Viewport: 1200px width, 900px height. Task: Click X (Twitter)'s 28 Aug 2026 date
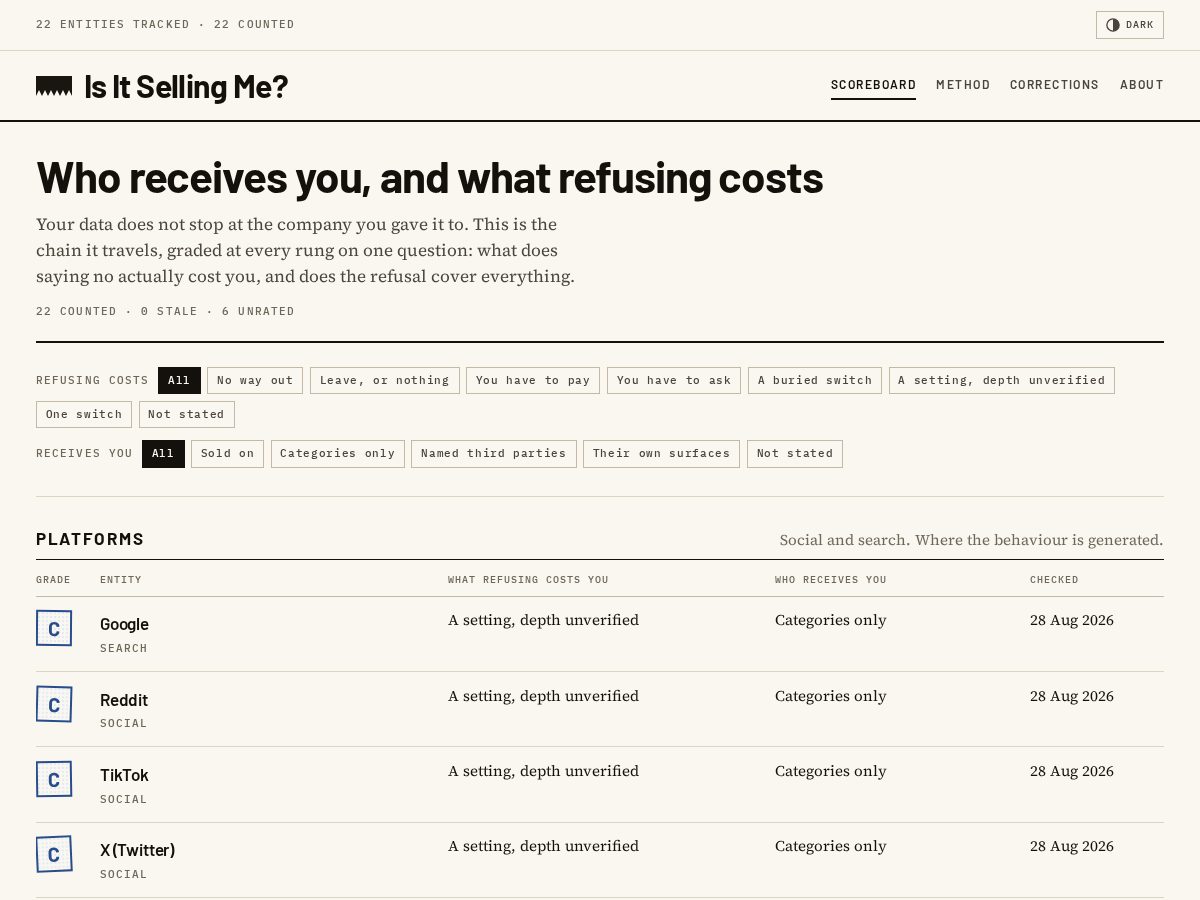(1072, 846)
